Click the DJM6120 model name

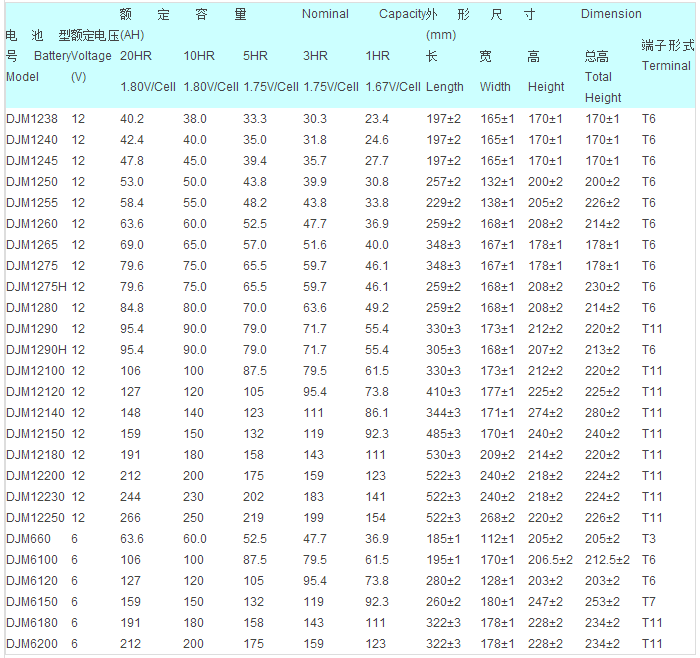pos(32,580)
